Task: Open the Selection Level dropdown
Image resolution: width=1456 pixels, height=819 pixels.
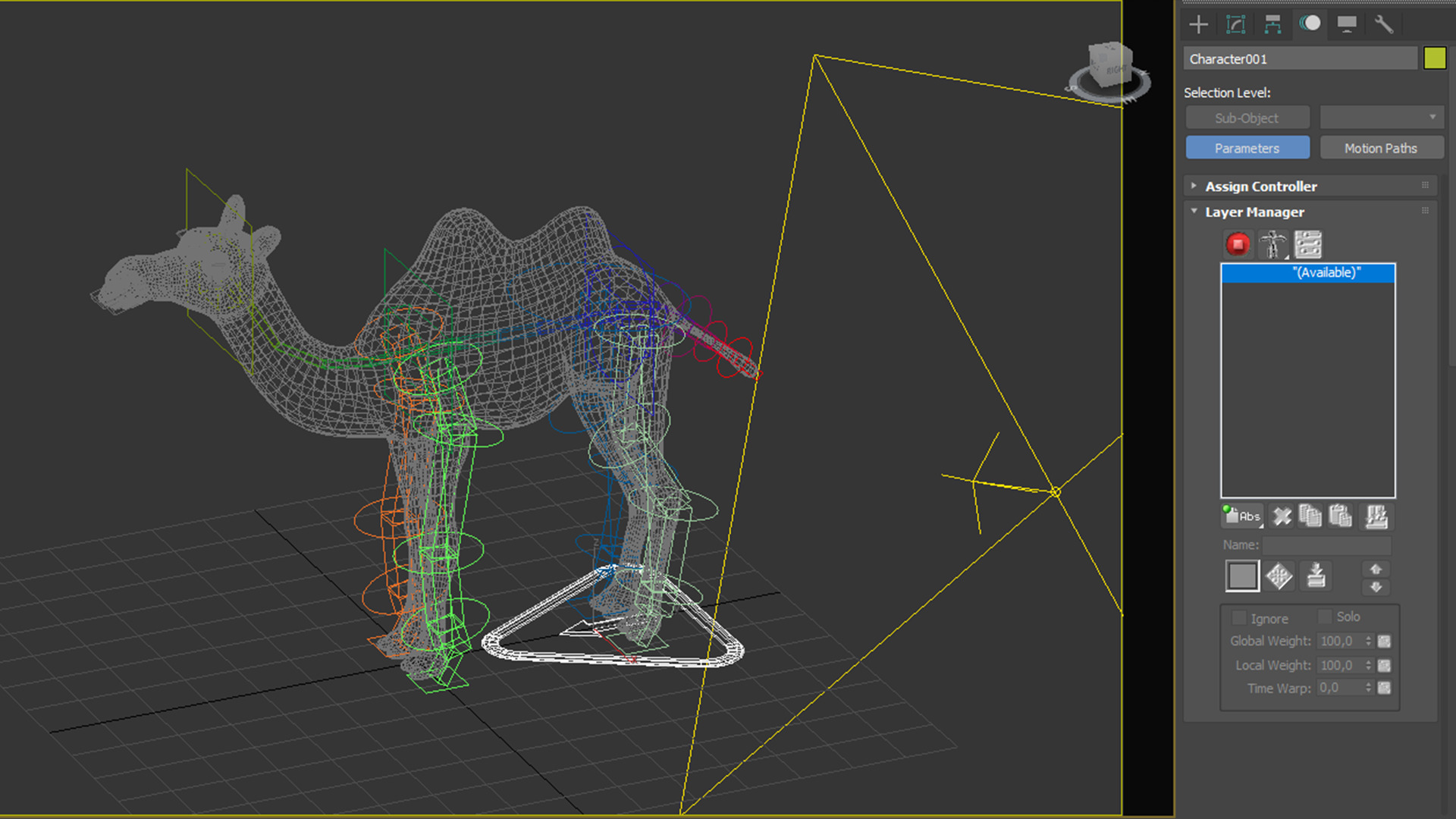Action: (x=1381, y=118)
